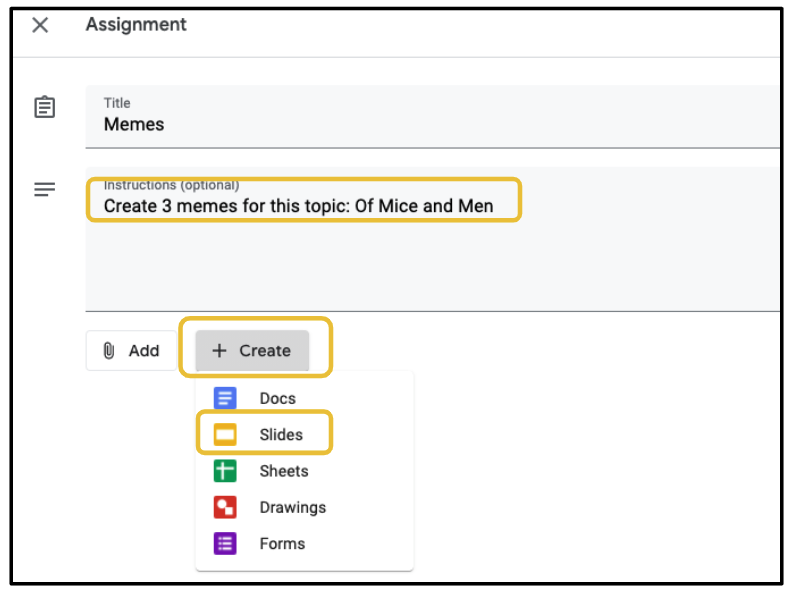Click the purple Forms icon

[x=225, y=543]
